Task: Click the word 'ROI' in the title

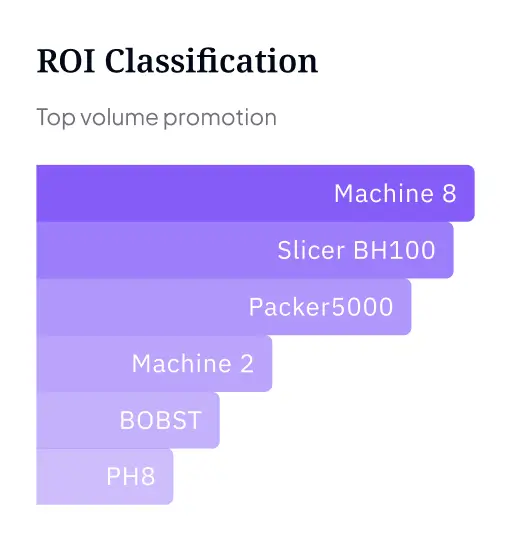Action: 66,61
